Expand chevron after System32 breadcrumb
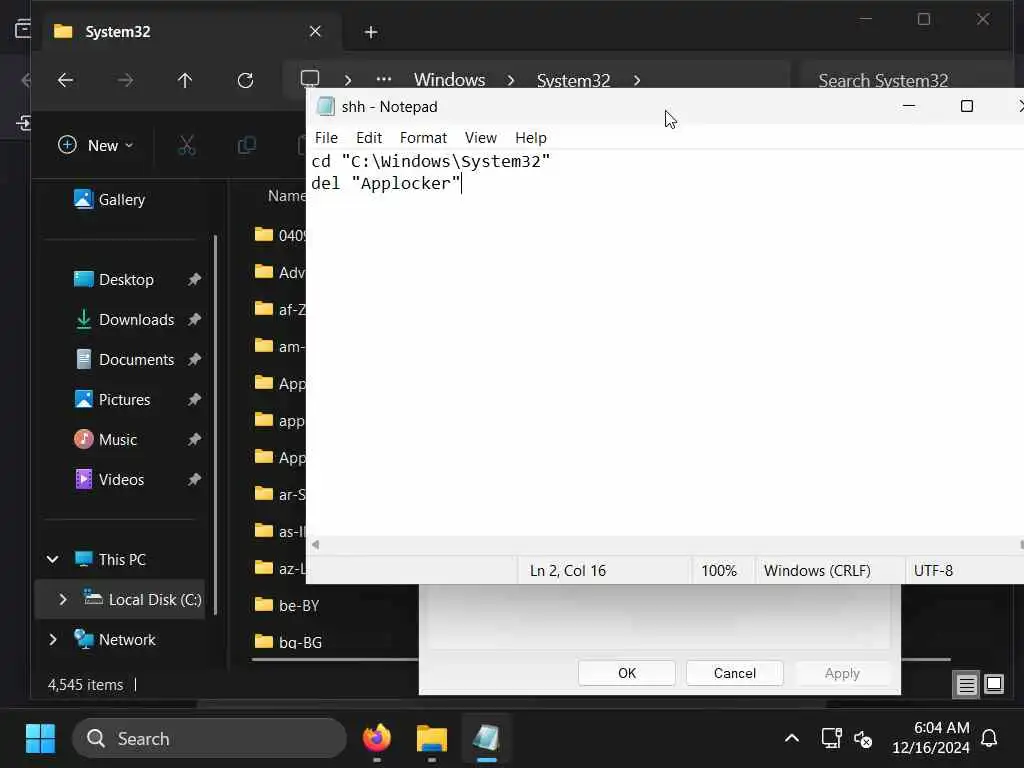Viewport: 1024px width, 768px height. (x=637, y=81)
